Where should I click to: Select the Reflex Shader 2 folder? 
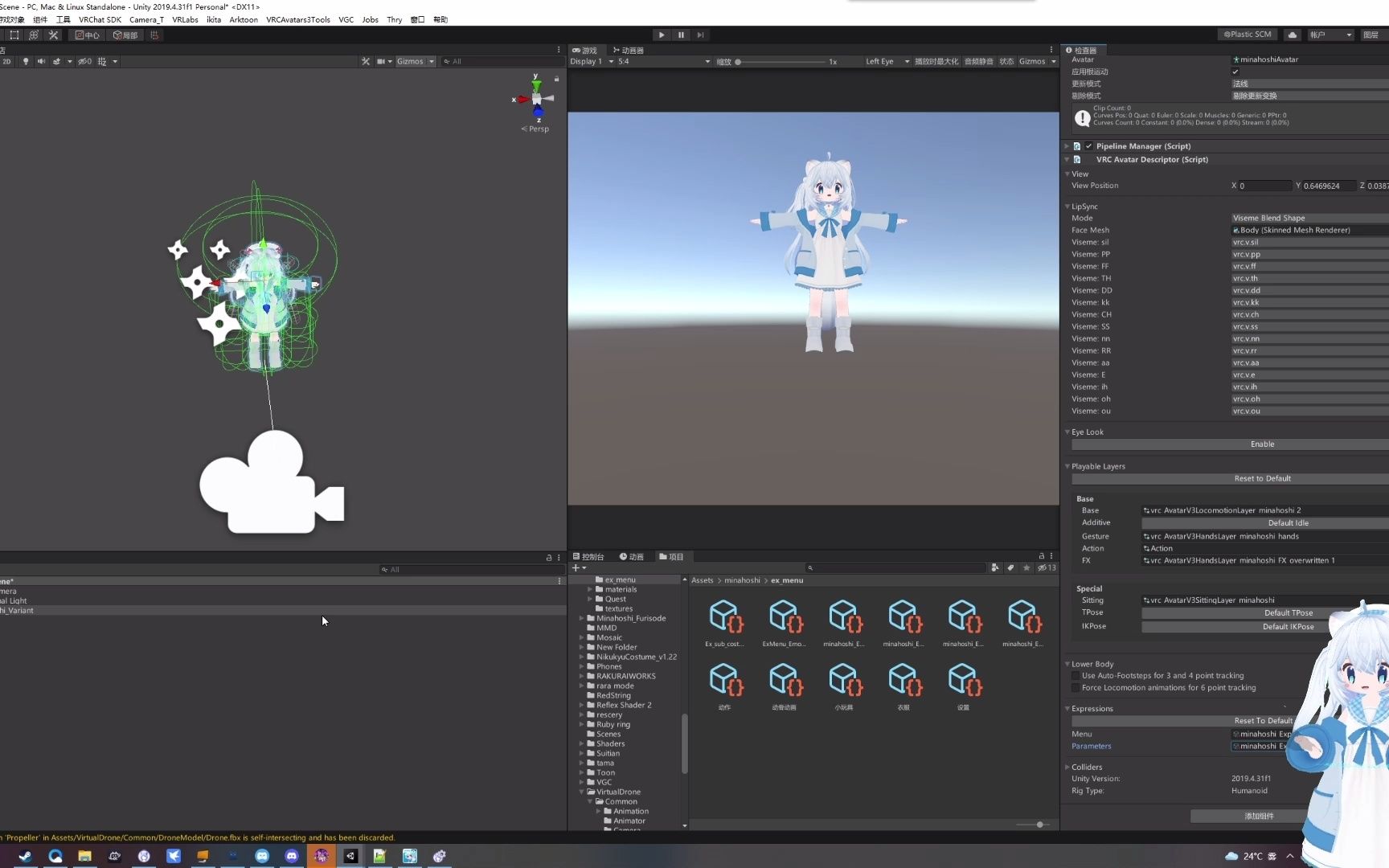point(624,706)
